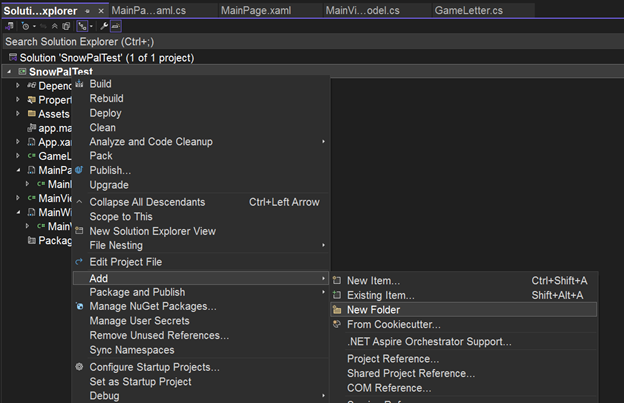Toggle the pin on the Solution Explorer tab
624x403 pixels.
point(88,11)
